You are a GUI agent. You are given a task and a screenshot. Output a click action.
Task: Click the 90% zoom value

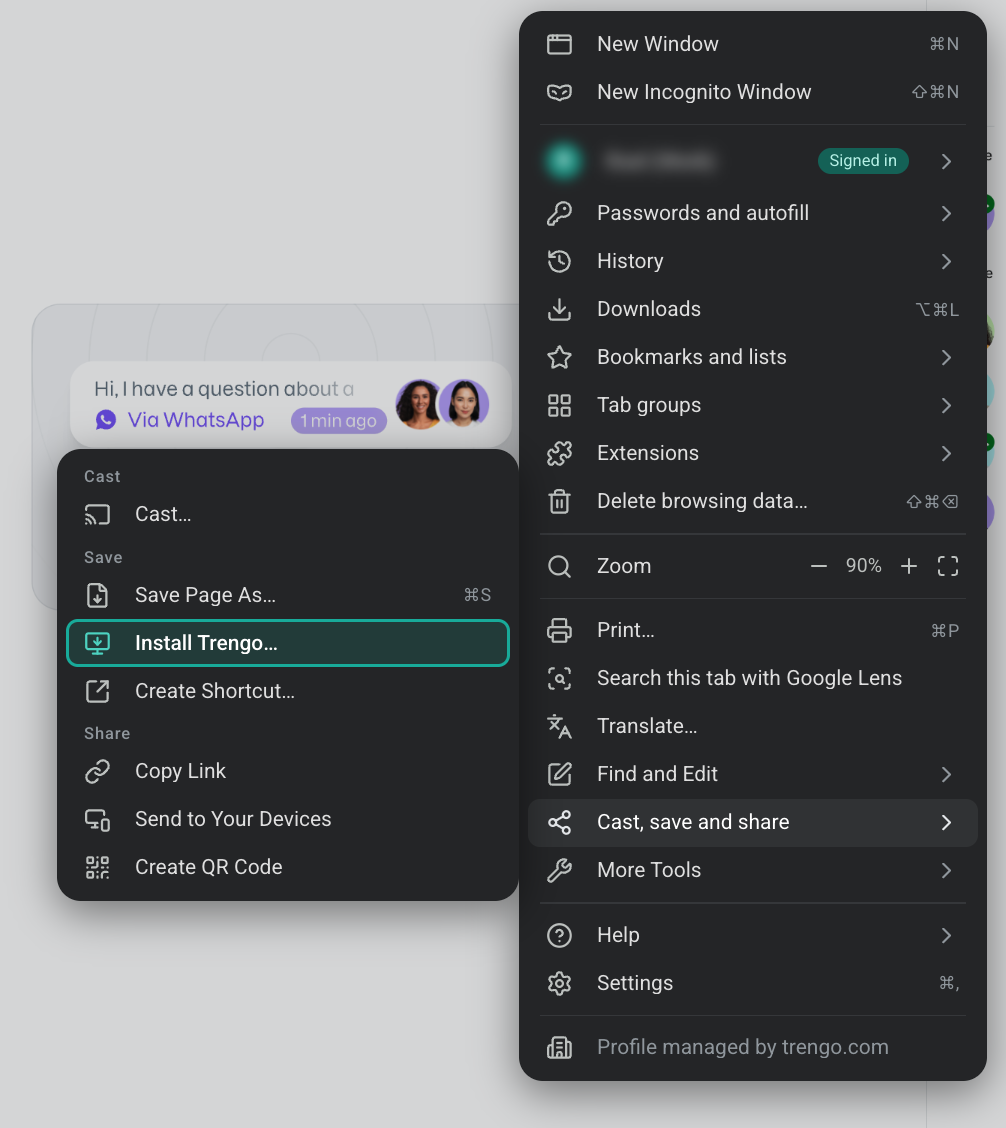point(864,566)
